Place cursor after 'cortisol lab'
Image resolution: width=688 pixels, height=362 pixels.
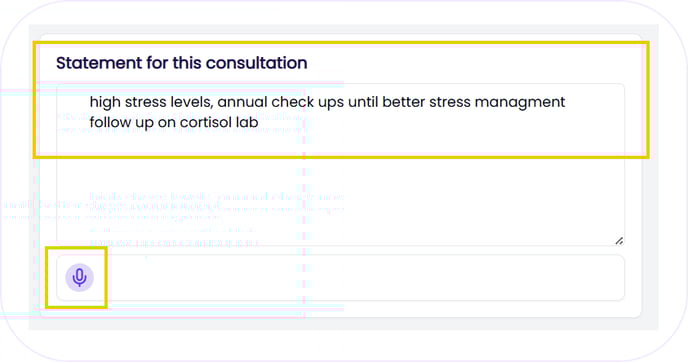pyautogui.click(x=259, y=122)
